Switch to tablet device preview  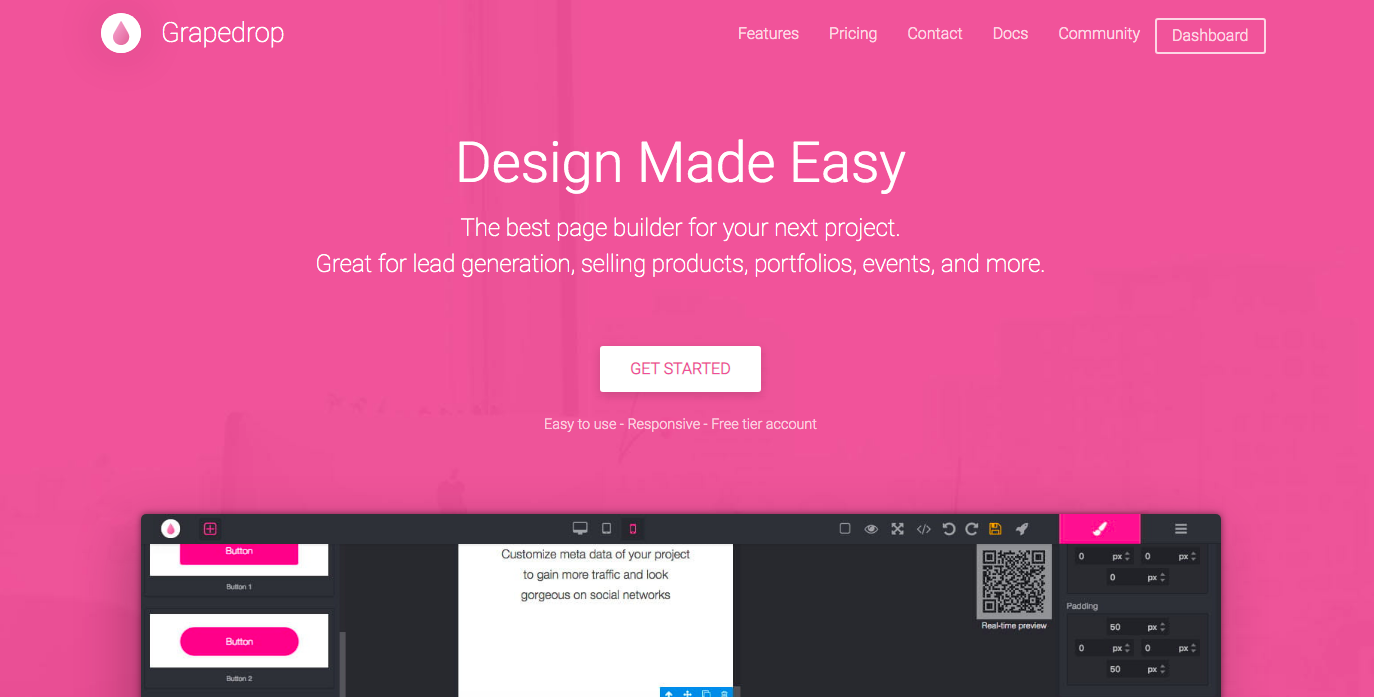(x=606, y=529)
